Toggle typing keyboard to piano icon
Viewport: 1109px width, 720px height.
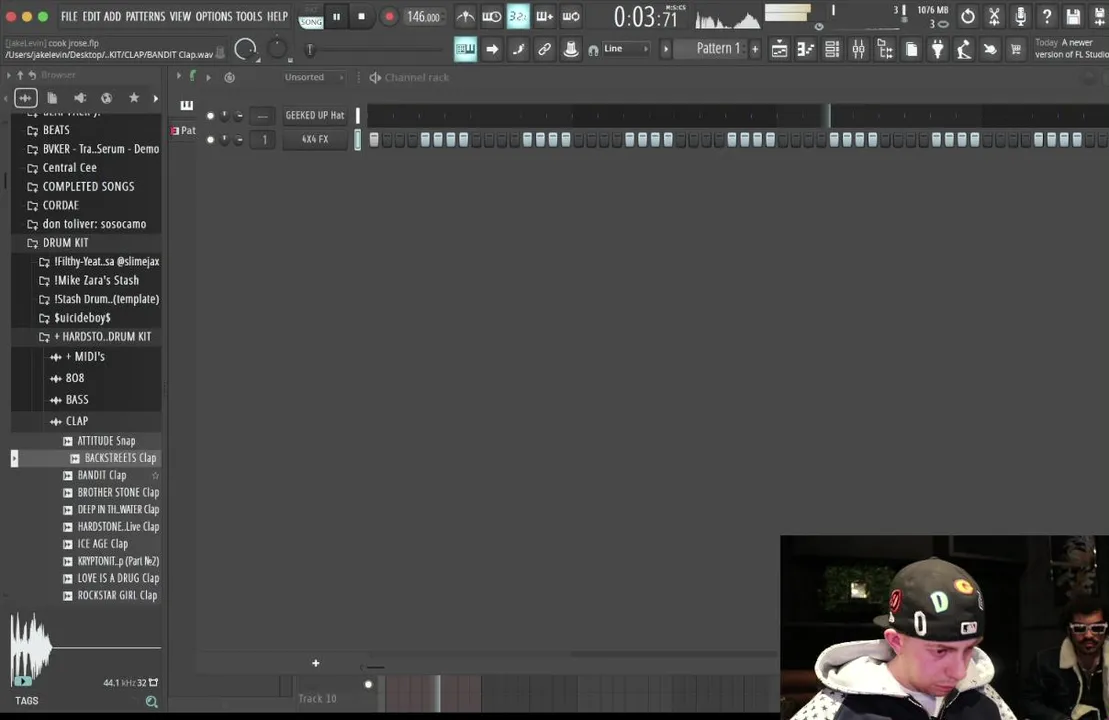coord(465,49)
